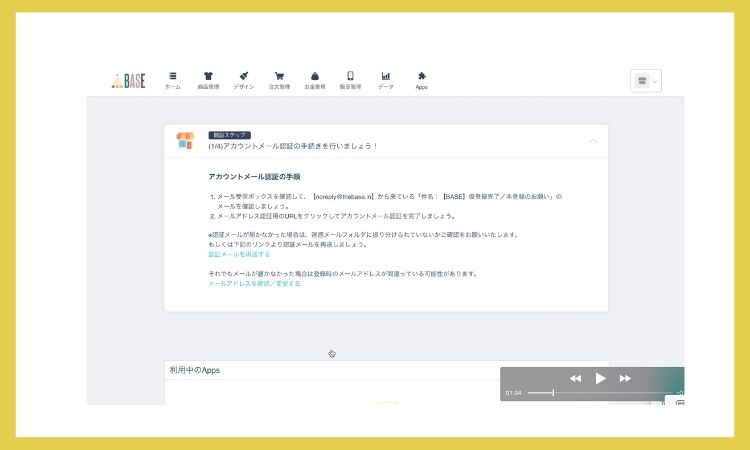The image size is (750, 450).
Task: Fast forward the video overlay
Action: (x=625, y=378)
